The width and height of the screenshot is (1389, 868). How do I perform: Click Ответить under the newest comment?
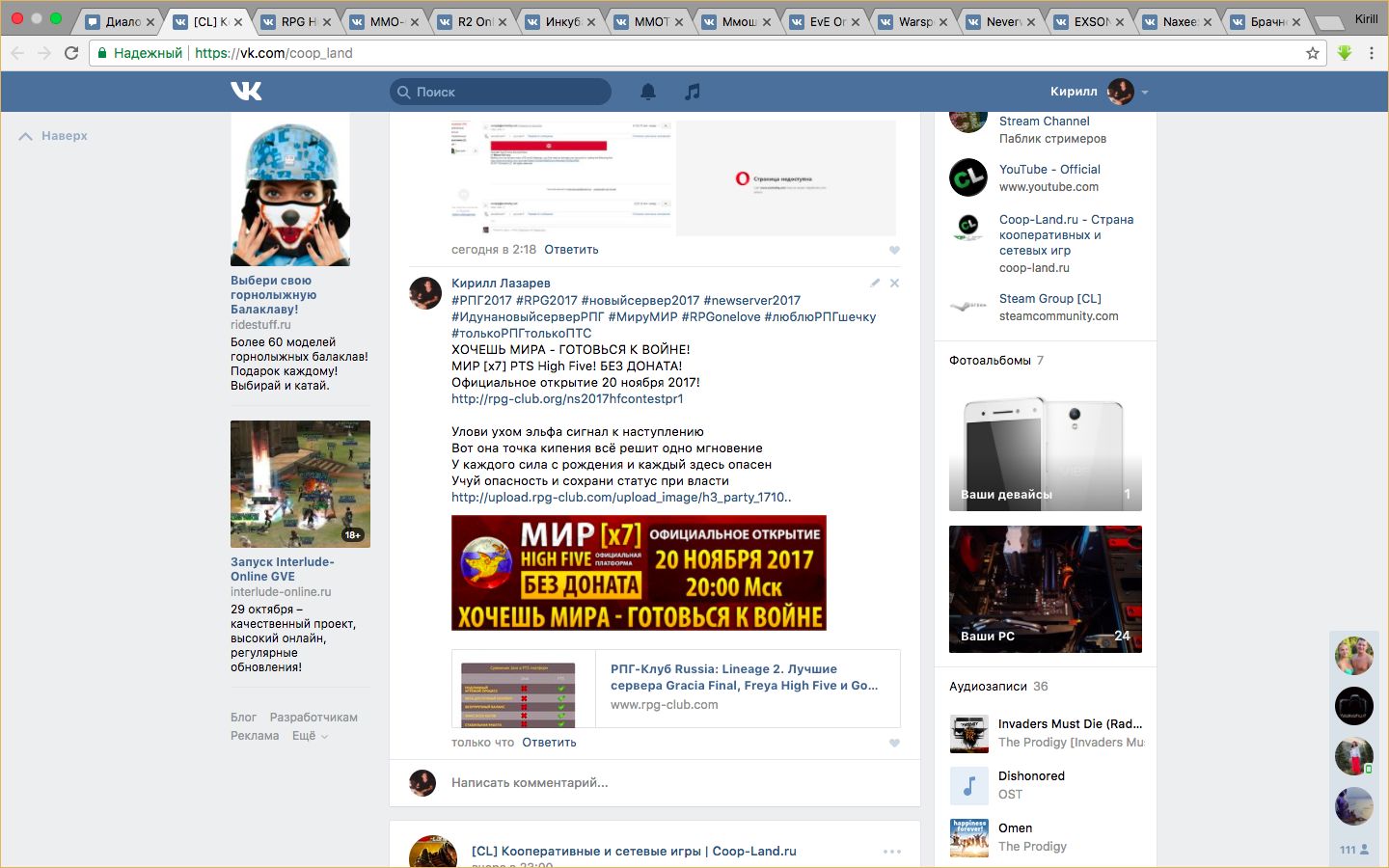click(549, 743)
